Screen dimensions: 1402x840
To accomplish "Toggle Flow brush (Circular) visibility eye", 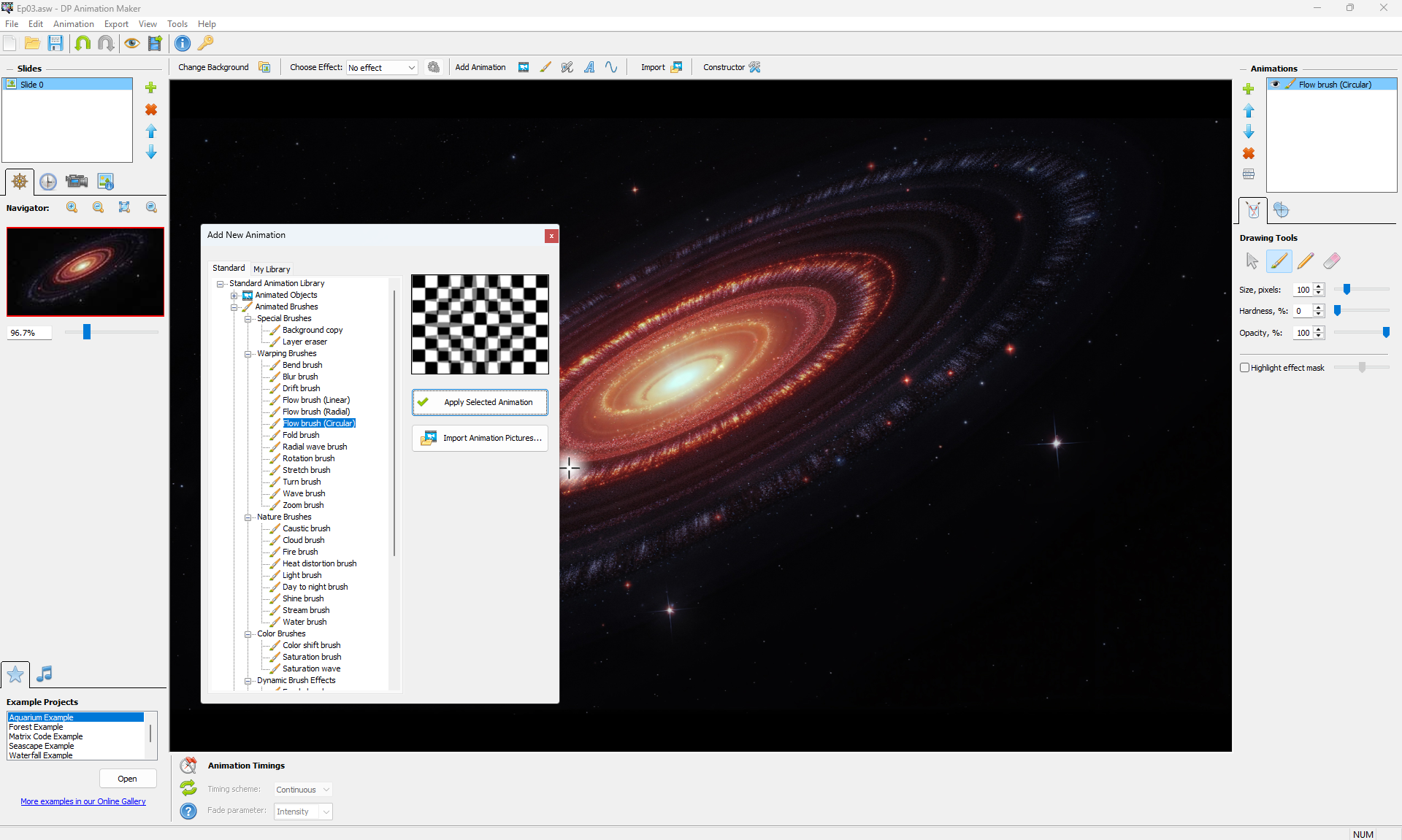I will click(x=1276, y=85).
